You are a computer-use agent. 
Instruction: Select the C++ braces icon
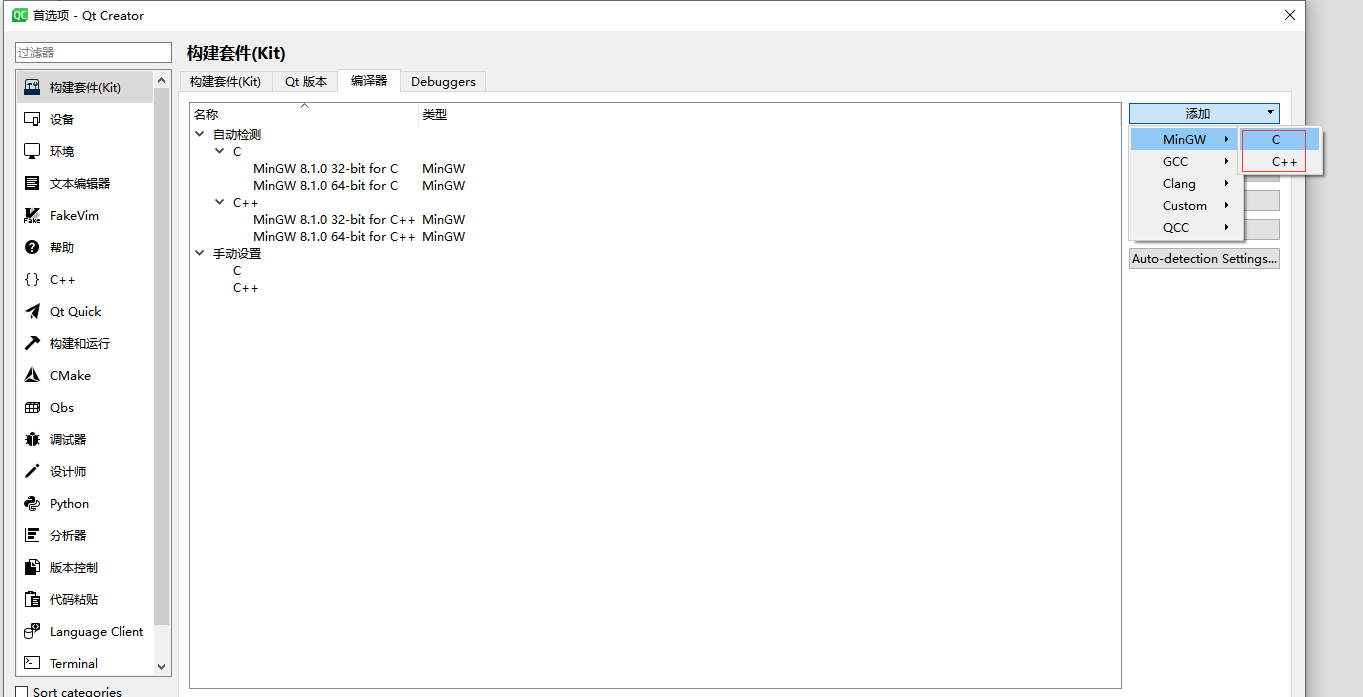coord(32,279)
